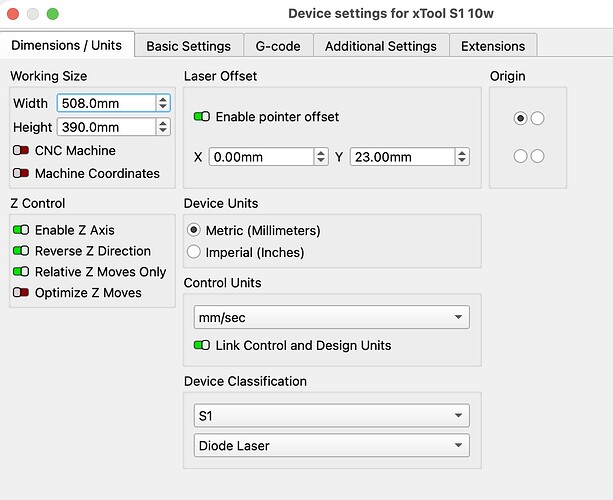The height and width of the screenshot is (500, 613).
Task: Click the Width value field
Action: click(106, 103)
